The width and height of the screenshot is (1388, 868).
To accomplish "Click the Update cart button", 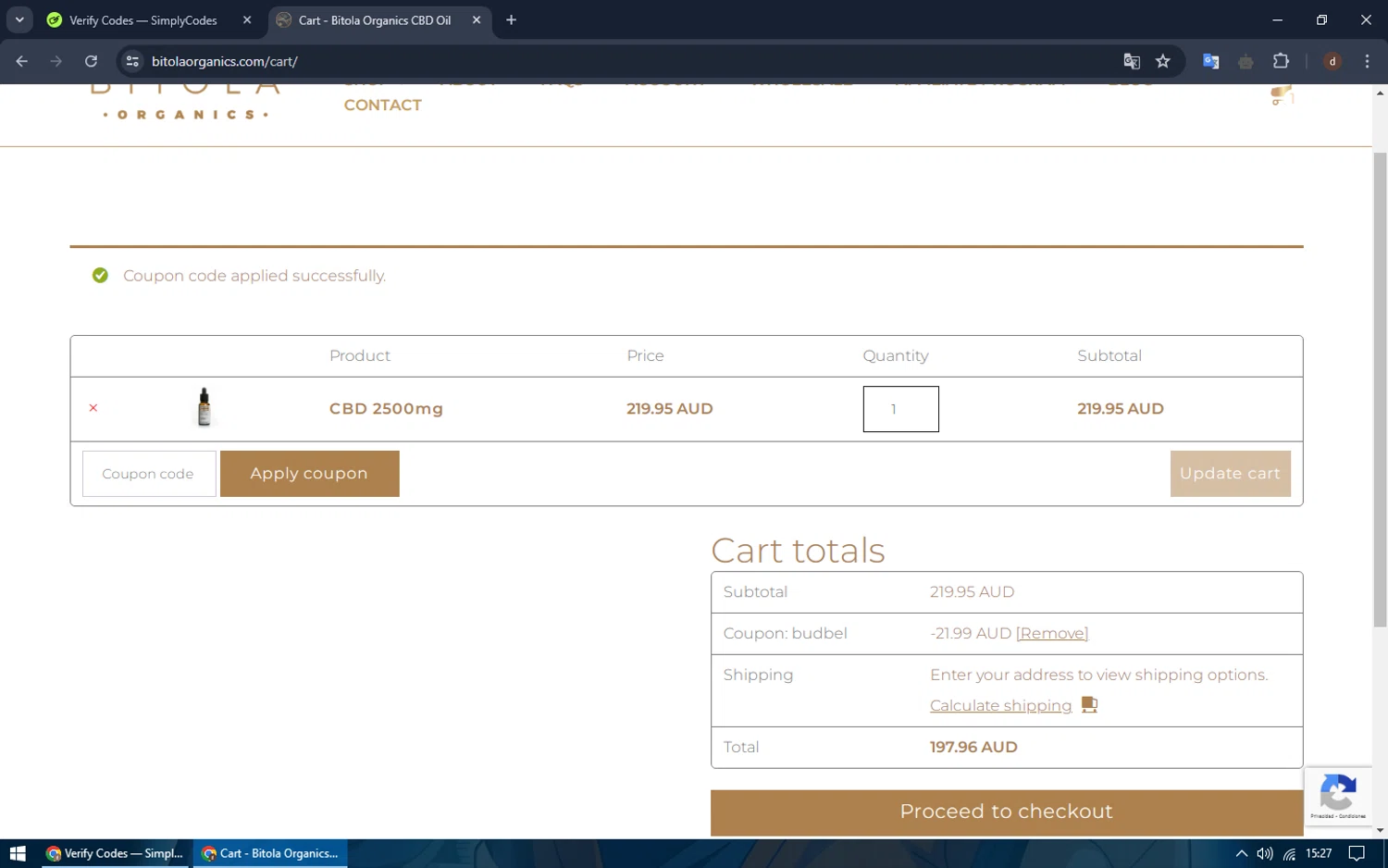I will coord(1230,474).
